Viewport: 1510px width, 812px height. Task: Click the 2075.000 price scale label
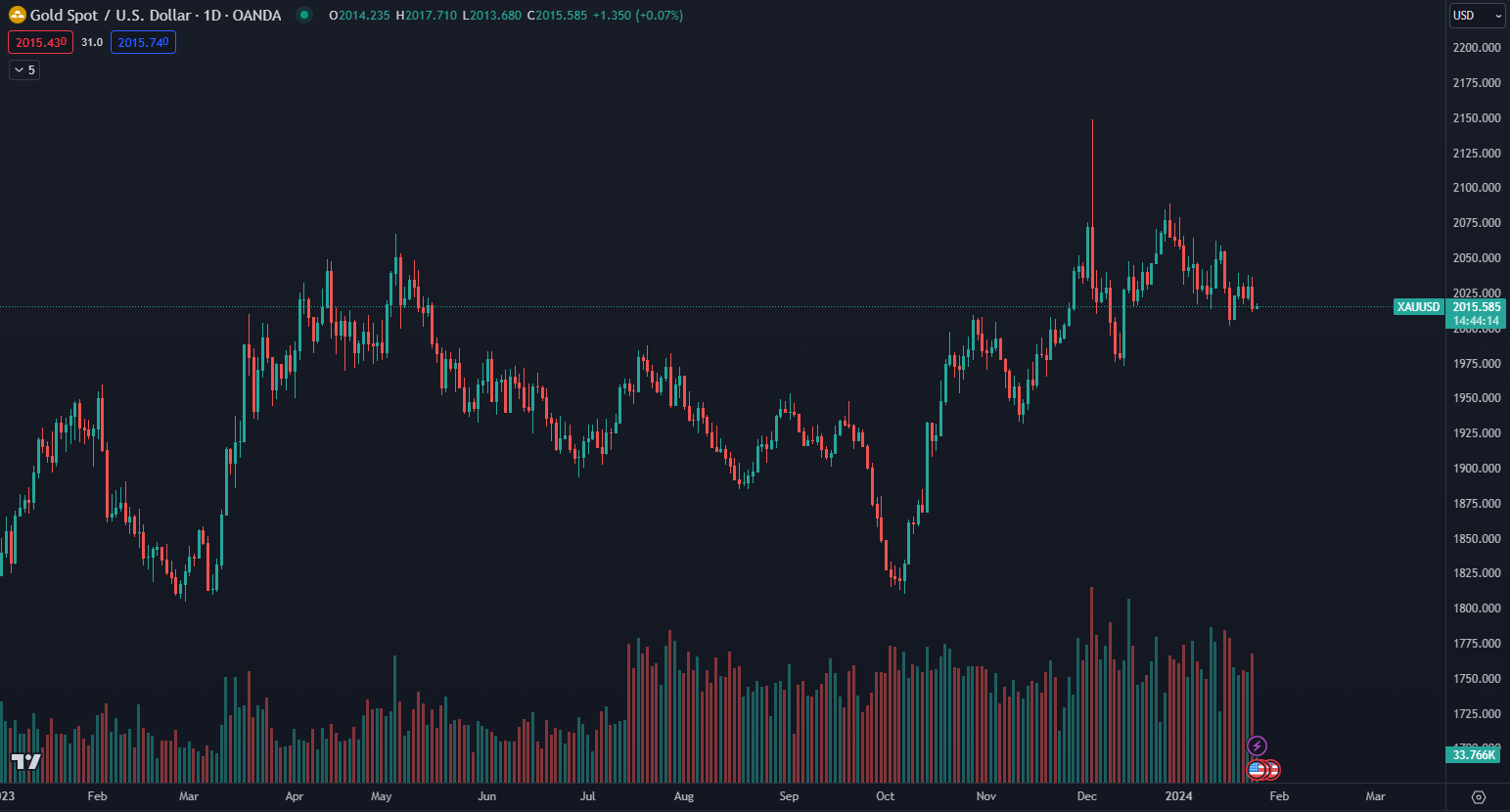coord(1477,223)
